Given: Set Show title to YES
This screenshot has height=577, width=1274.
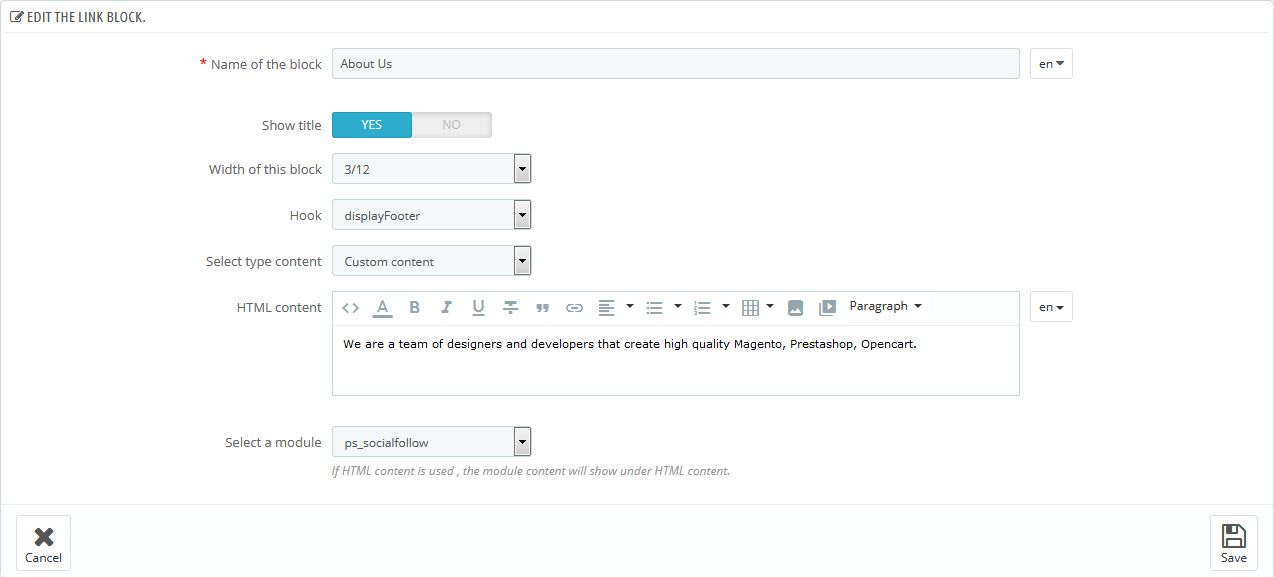Looking at the screenshot, I should coord(371,124).
